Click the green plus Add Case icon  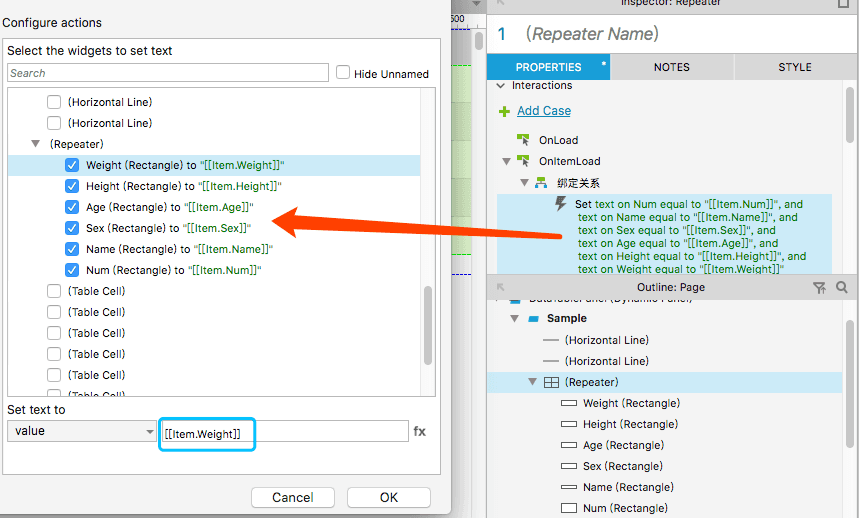(504, 112)
